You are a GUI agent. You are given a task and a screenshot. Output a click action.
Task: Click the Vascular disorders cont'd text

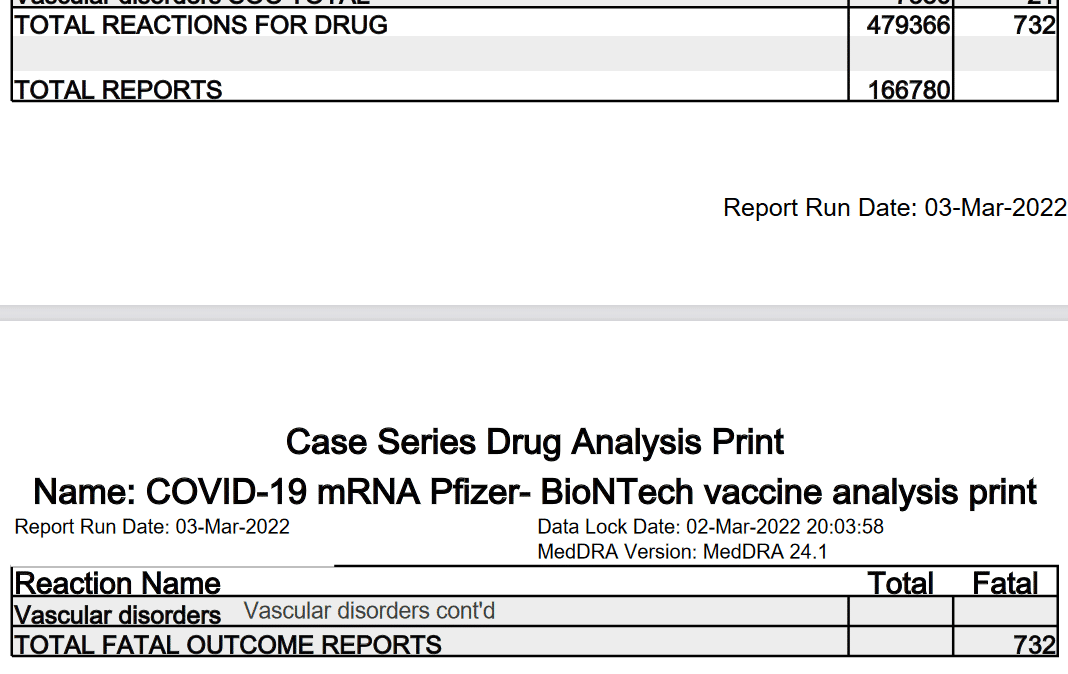369,611
